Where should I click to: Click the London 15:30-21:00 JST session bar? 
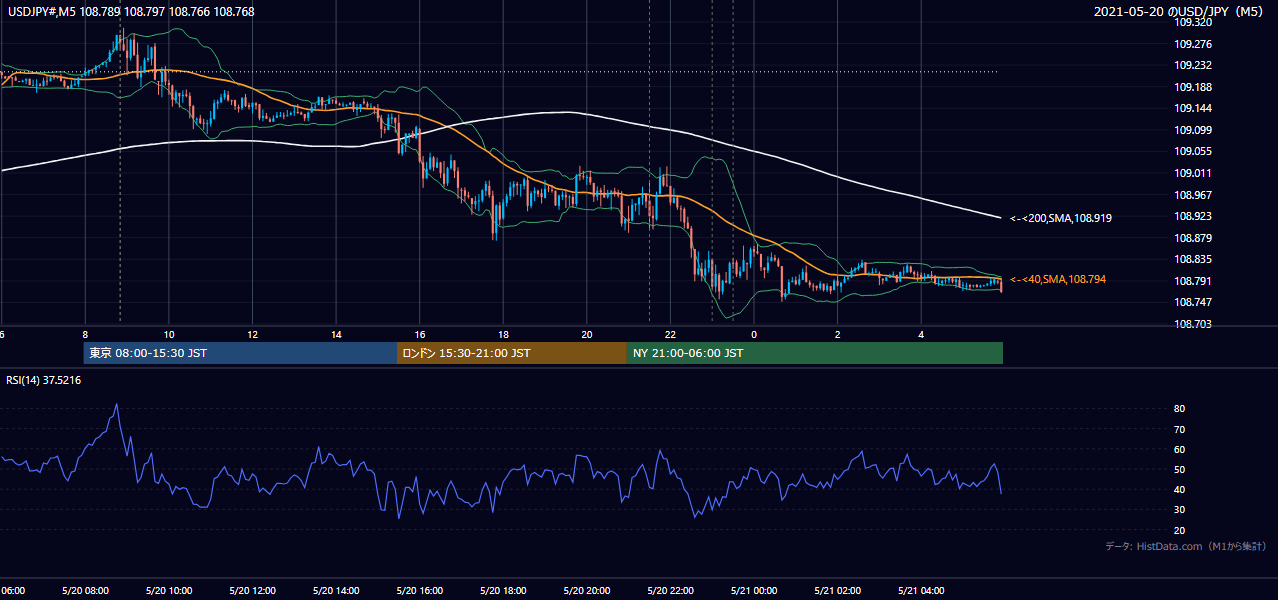click(x=512, y=353)
